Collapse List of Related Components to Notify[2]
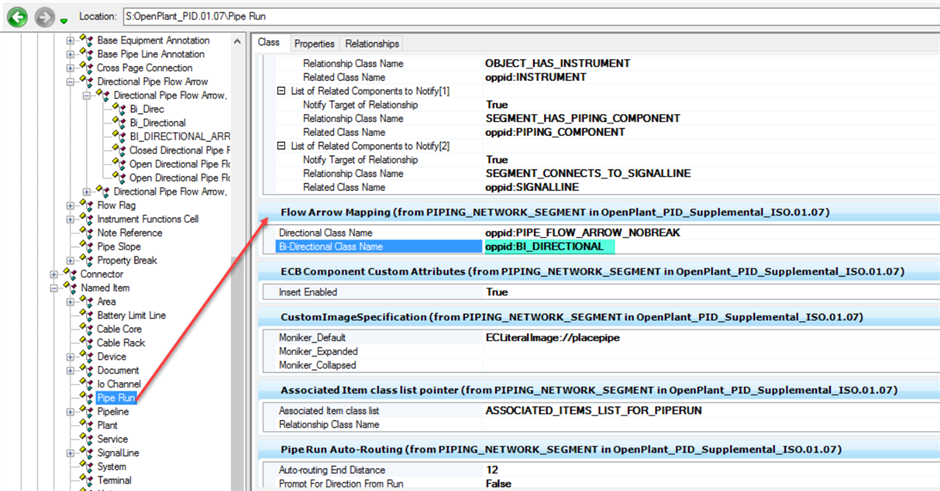This screenshot has width=940, height=491. 281,146
